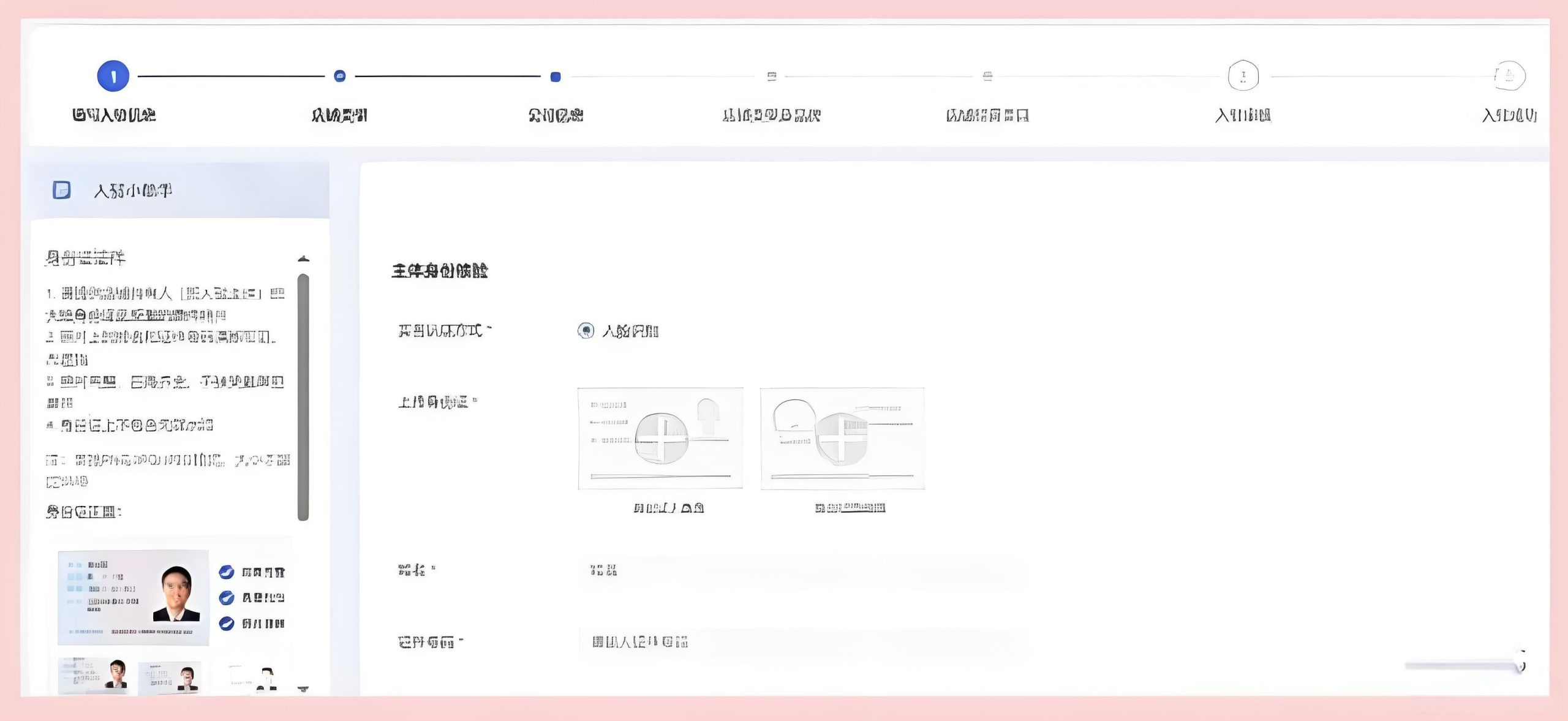Select the face verification radio button
Viewport: 1568px width, 721px height.
tap(586, 331)
